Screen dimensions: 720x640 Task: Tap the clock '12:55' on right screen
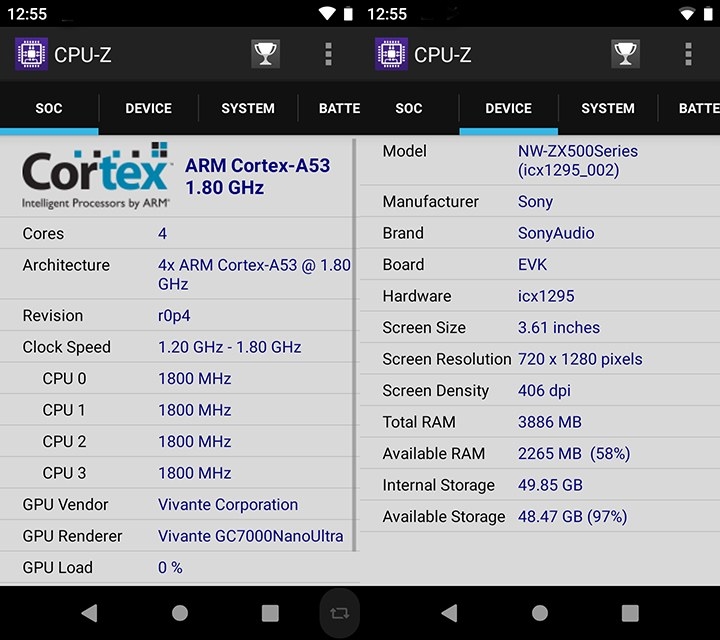(x=387, y=14)
